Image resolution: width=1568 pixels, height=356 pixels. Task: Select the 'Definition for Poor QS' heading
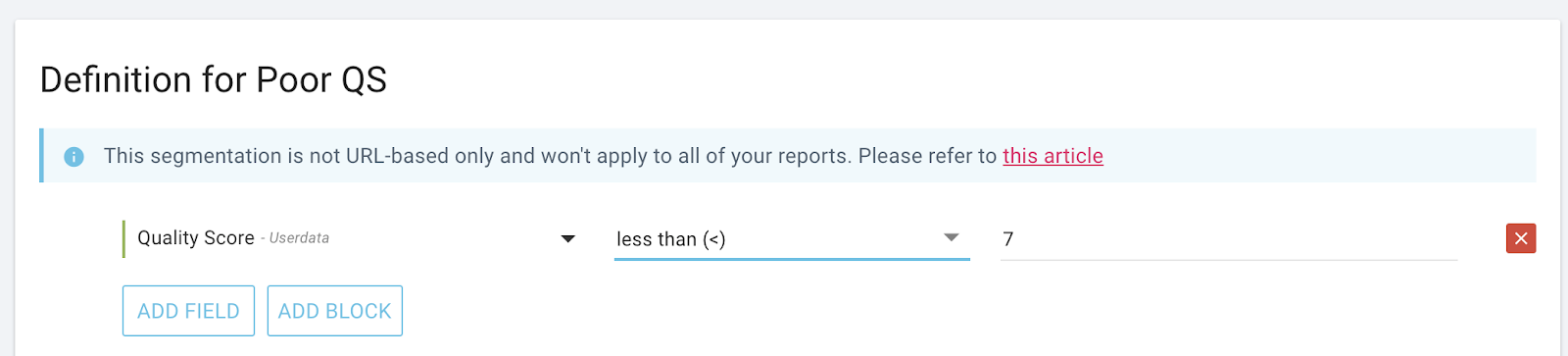tap(214, 79)
